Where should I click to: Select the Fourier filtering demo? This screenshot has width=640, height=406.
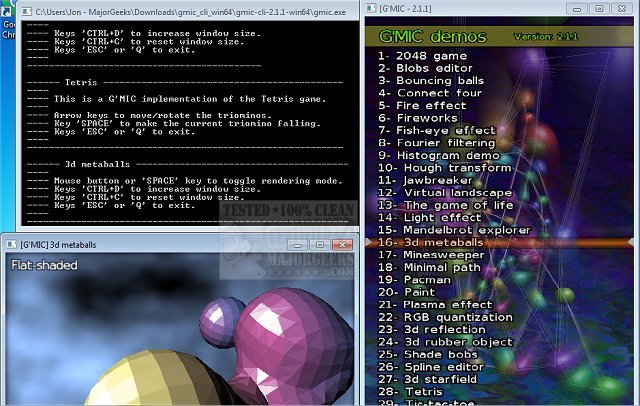click(x=436, y=143)
